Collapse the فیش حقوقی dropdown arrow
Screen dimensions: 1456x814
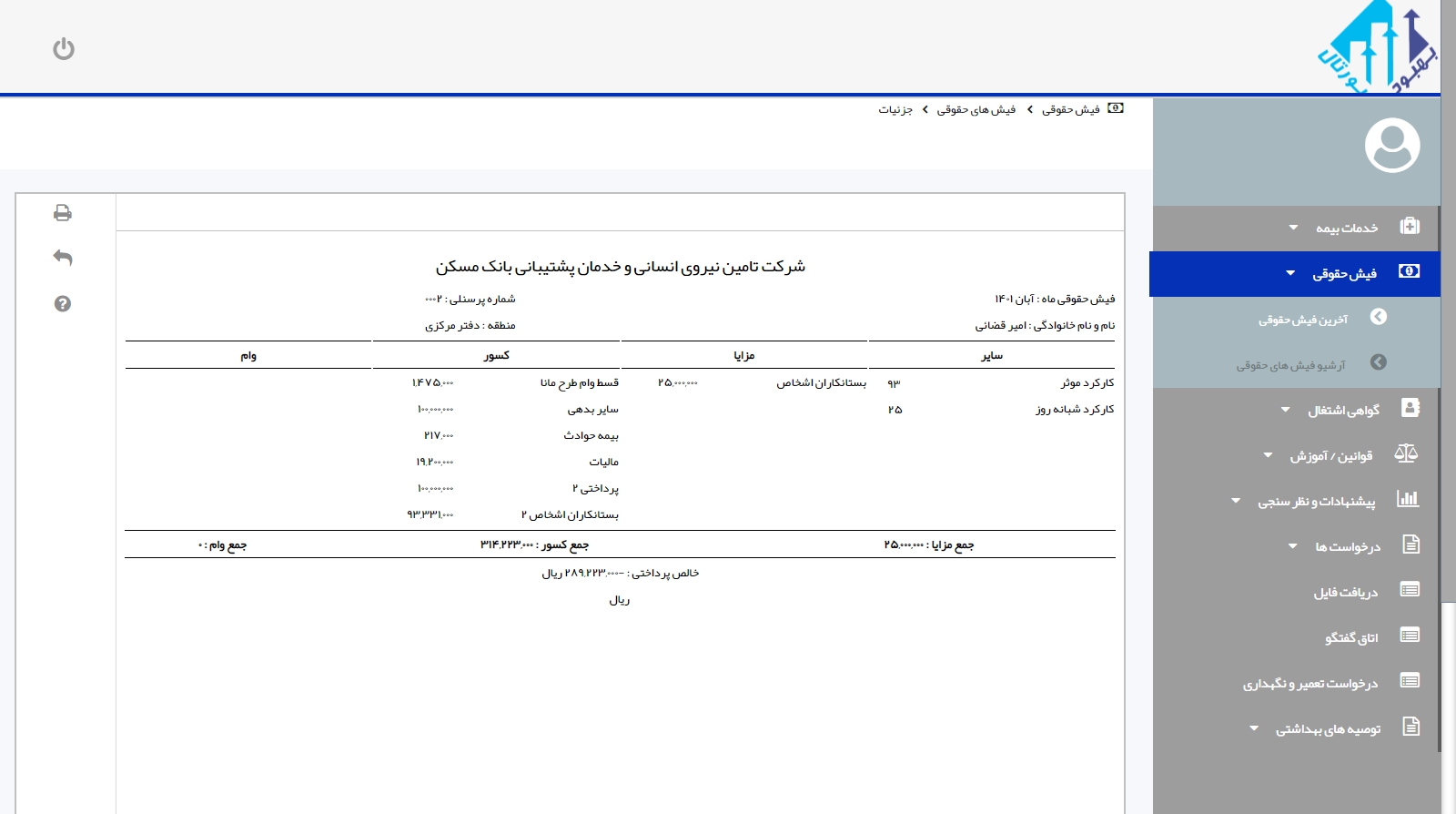(1290, 273)
